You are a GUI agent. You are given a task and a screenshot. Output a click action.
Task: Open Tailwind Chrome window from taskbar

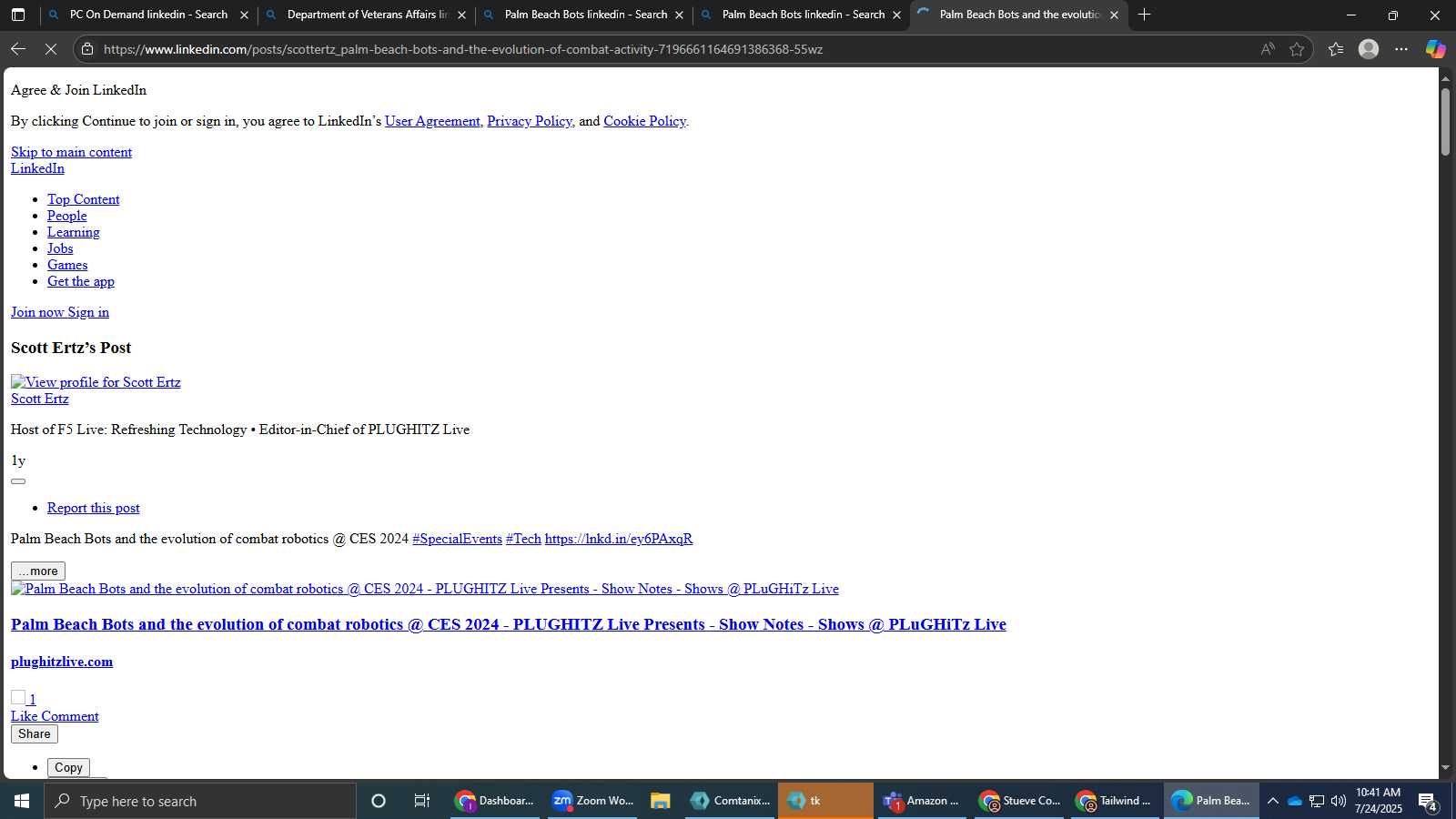1114,801
